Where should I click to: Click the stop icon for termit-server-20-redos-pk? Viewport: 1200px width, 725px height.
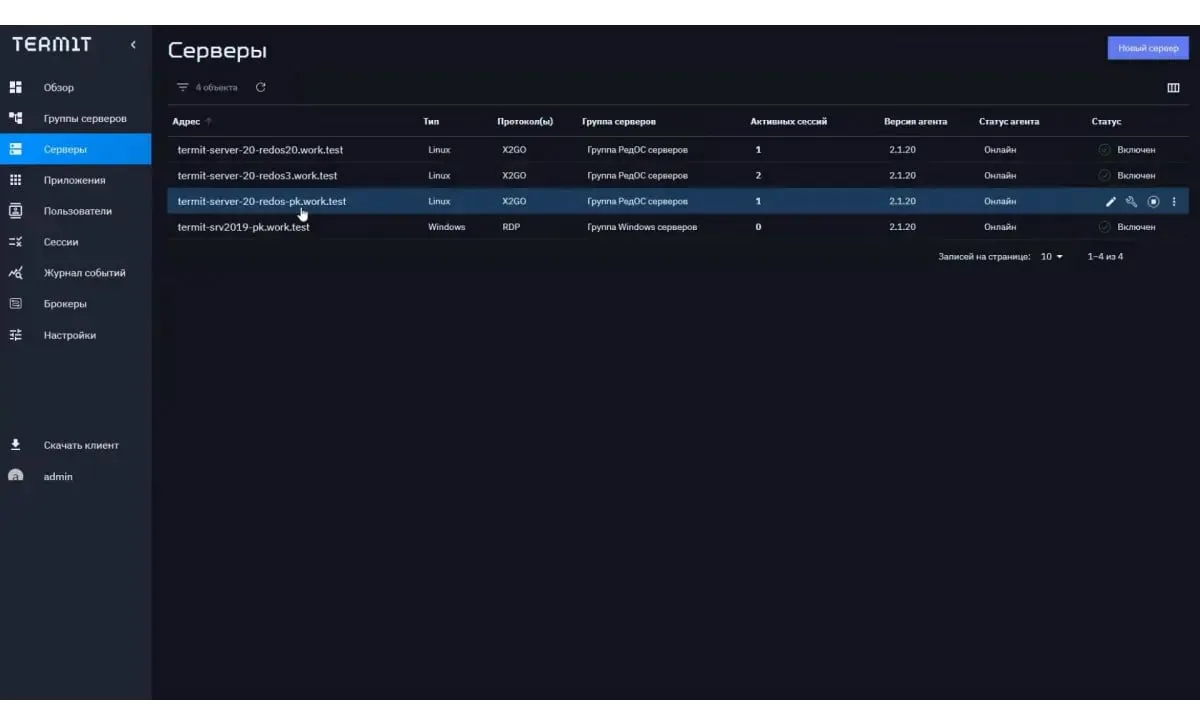[1153, 202]
